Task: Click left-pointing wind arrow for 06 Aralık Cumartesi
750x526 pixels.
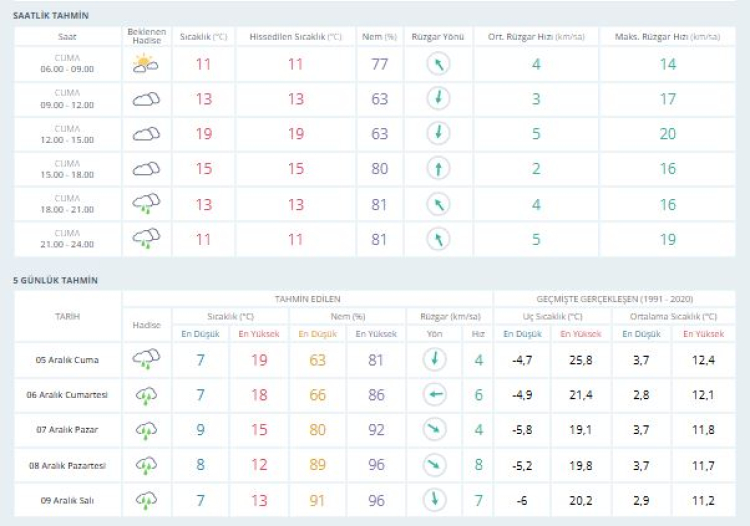Action: (x=436, y=395)
